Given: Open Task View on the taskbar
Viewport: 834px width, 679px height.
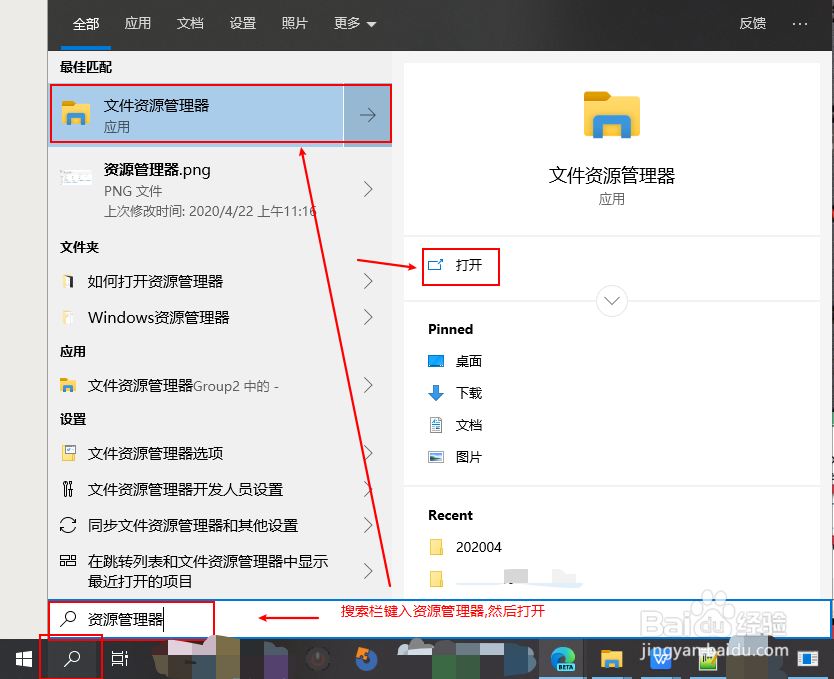Looking at the screenshot, I should 120,659.
